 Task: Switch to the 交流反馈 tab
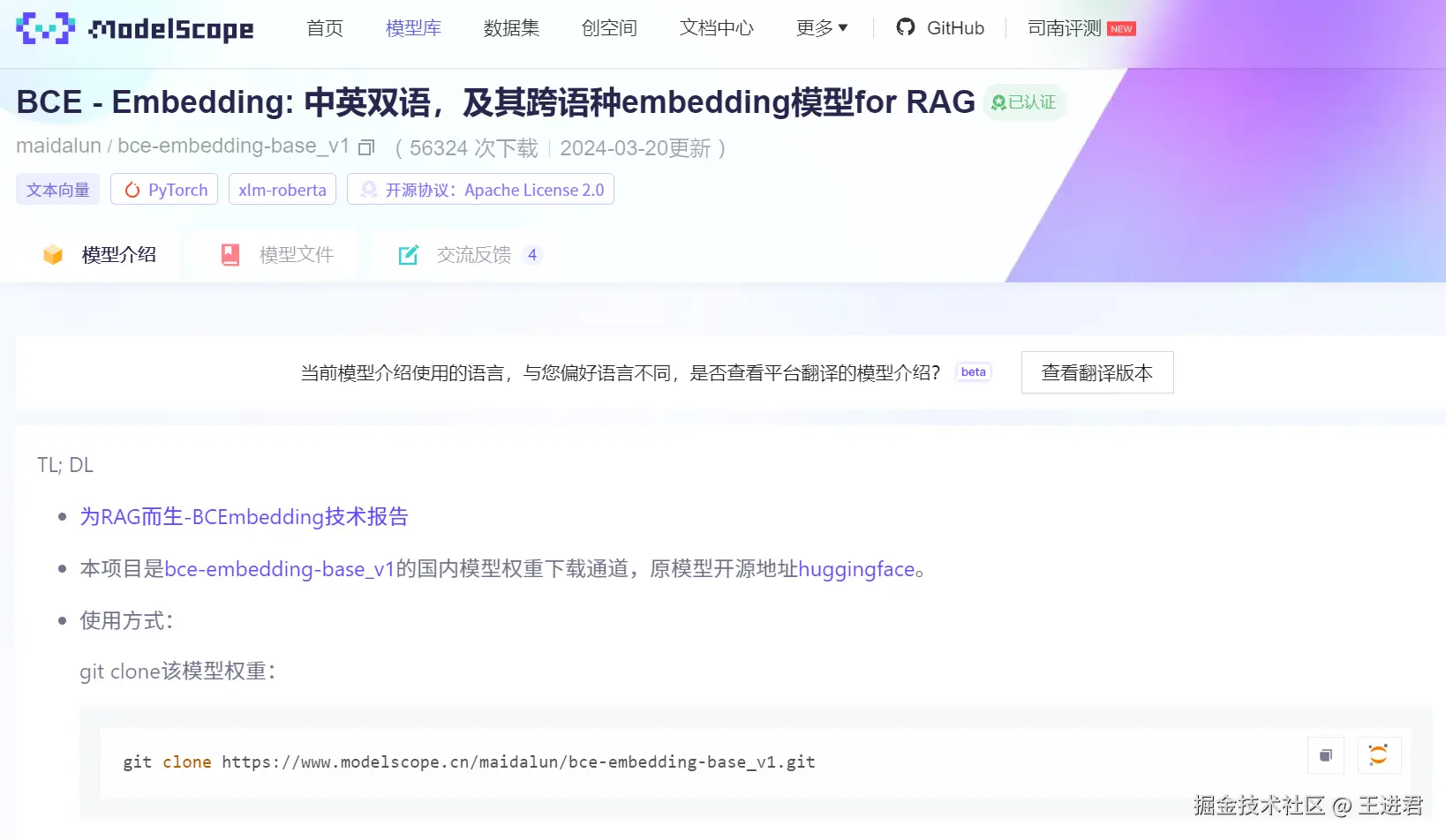point(470,255)
